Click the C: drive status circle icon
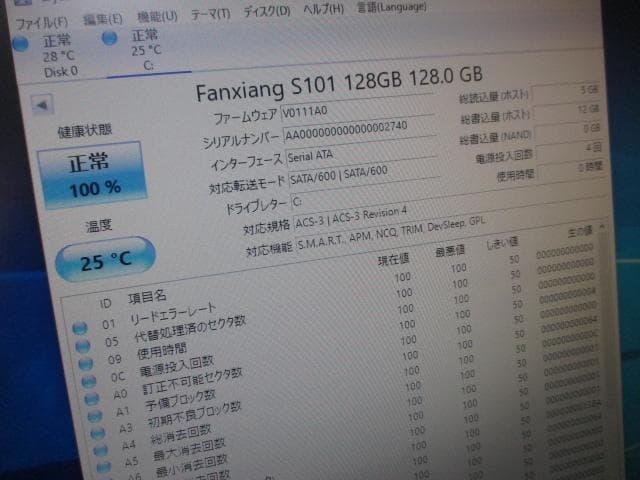This screenshot has width=640, height=480. (112, 37)
